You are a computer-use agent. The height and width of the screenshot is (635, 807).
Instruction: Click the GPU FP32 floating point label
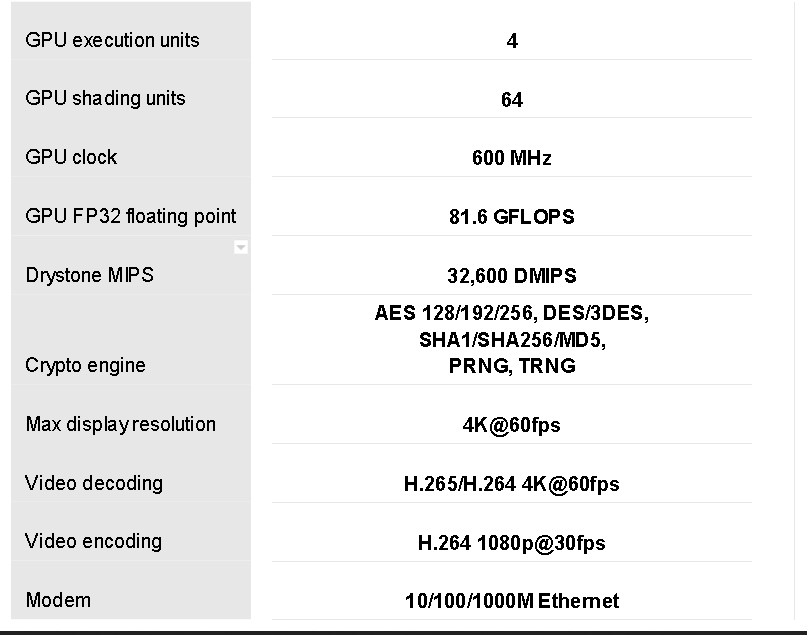click(x=131, y=216)
